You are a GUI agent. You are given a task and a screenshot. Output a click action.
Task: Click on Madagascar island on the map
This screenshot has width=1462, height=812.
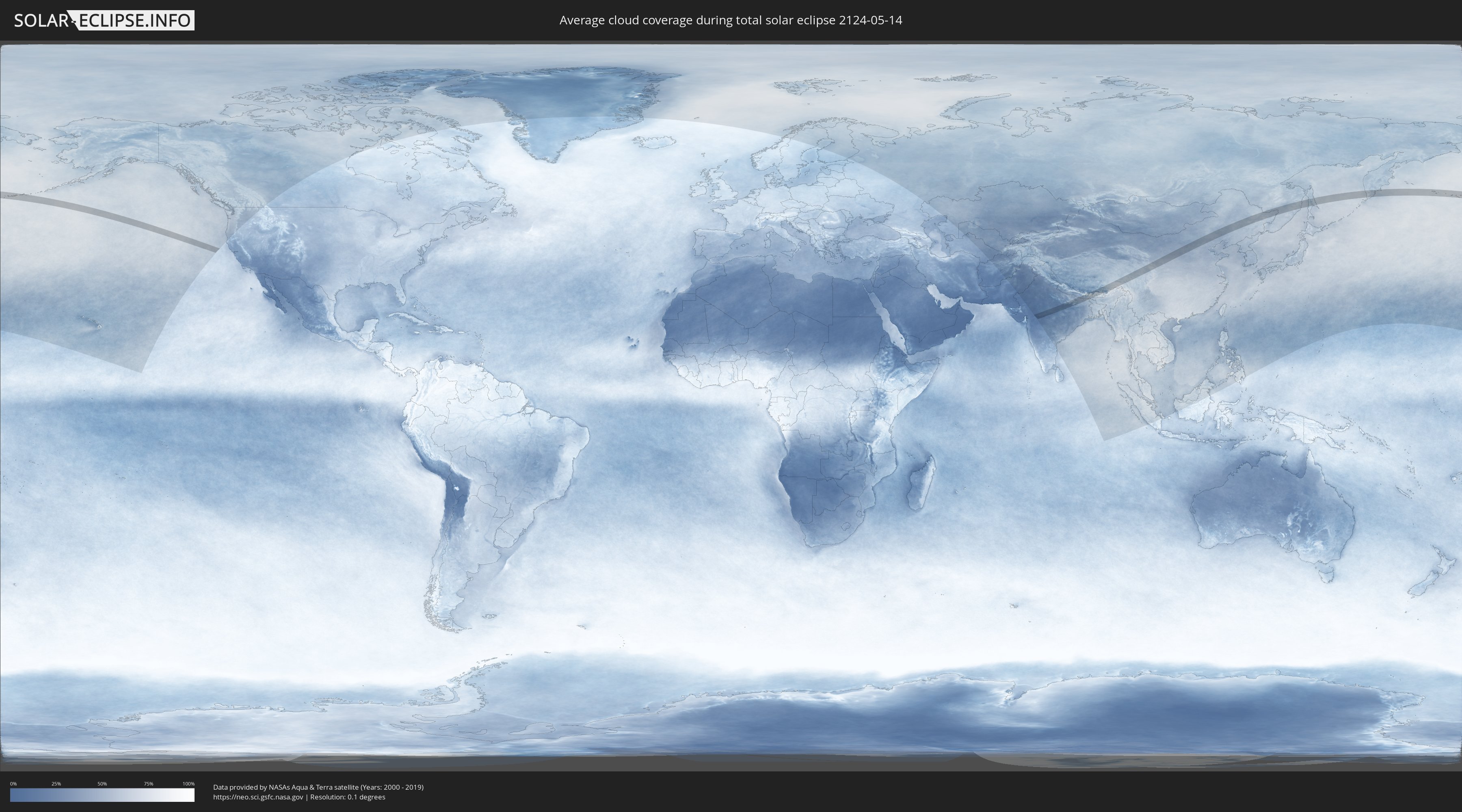click(x=921, y=482)
